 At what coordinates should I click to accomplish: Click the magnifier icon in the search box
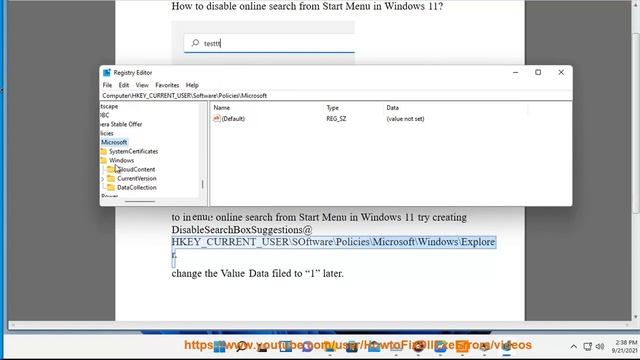tap(195, 43)
